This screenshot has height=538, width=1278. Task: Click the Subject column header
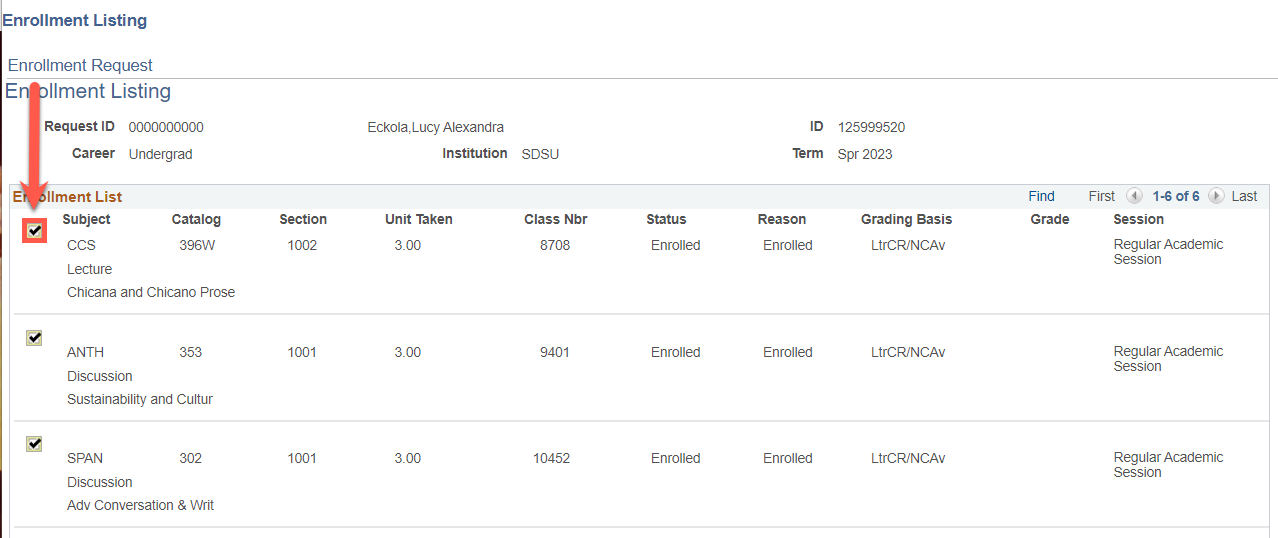click(86, 219)
